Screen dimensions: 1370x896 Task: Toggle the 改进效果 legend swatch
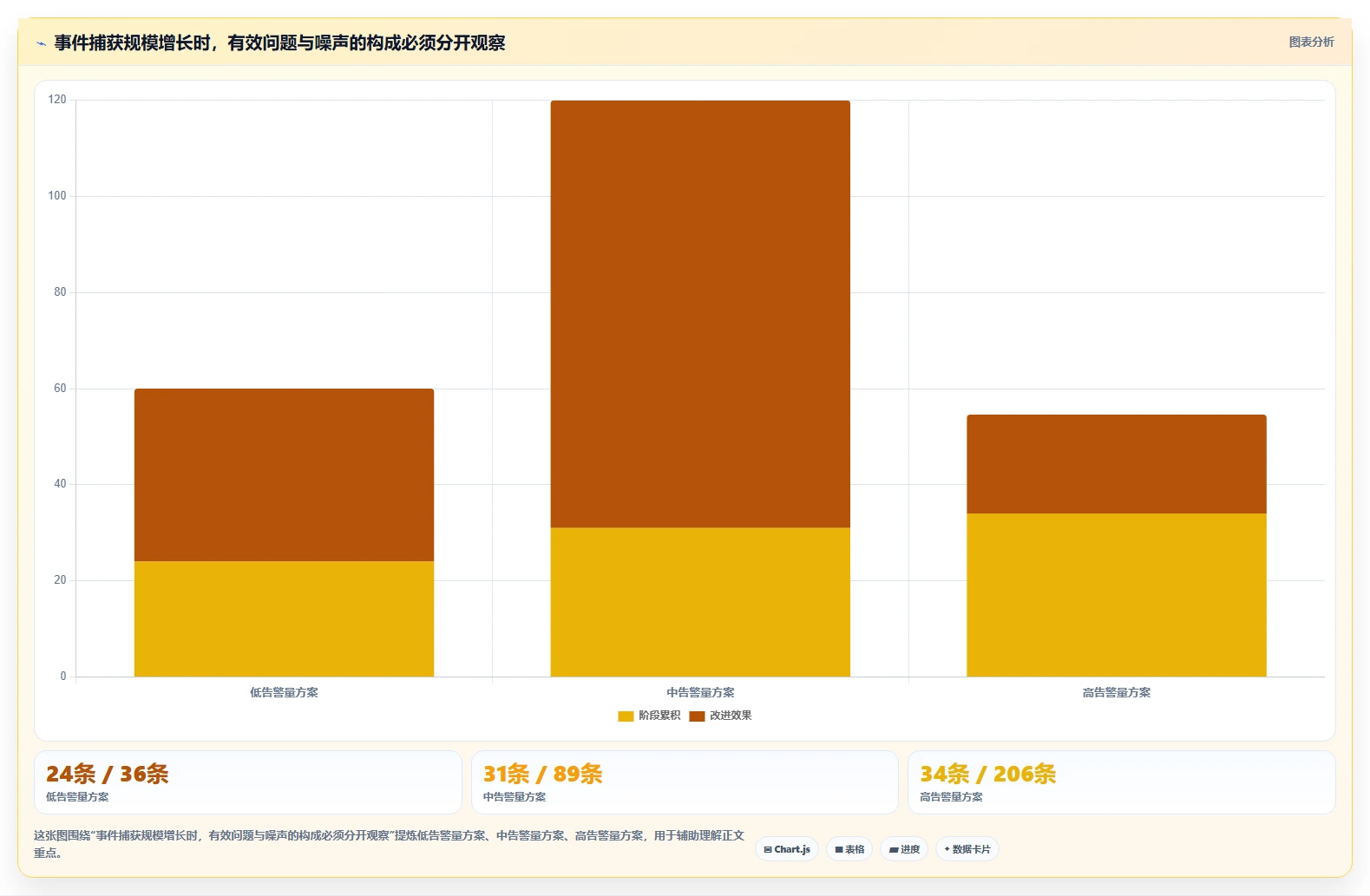pos(697,716)
